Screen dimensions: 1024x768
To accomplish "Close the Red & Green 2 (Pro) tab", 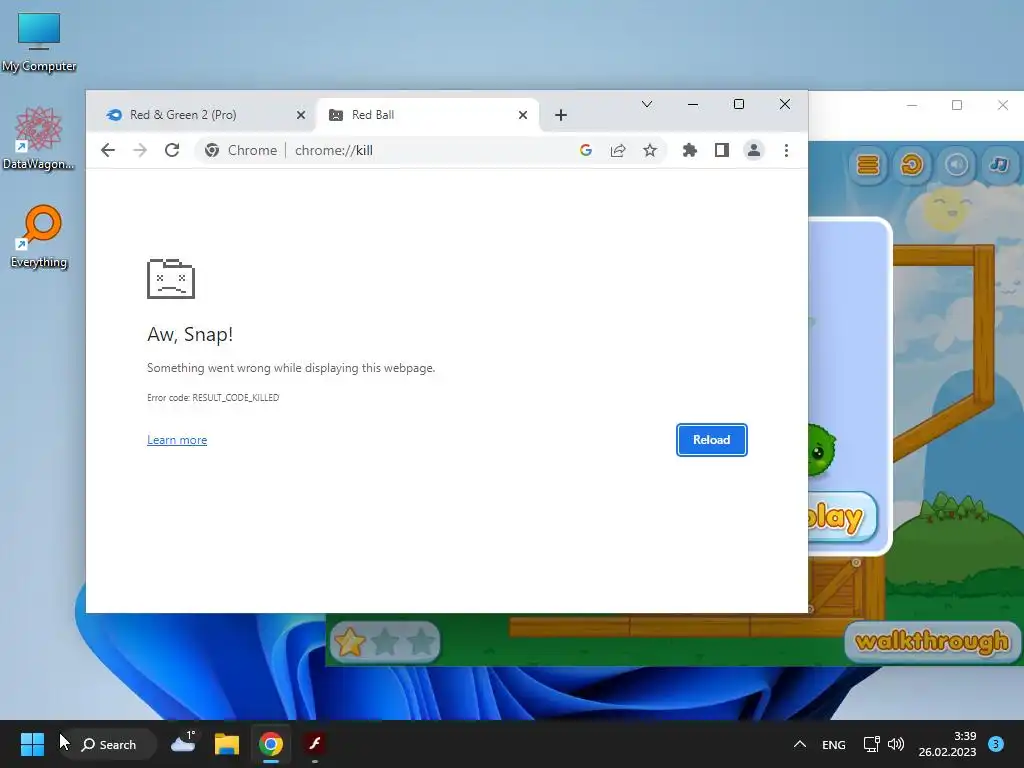I will pyautogui.click(x=300, y=115).
